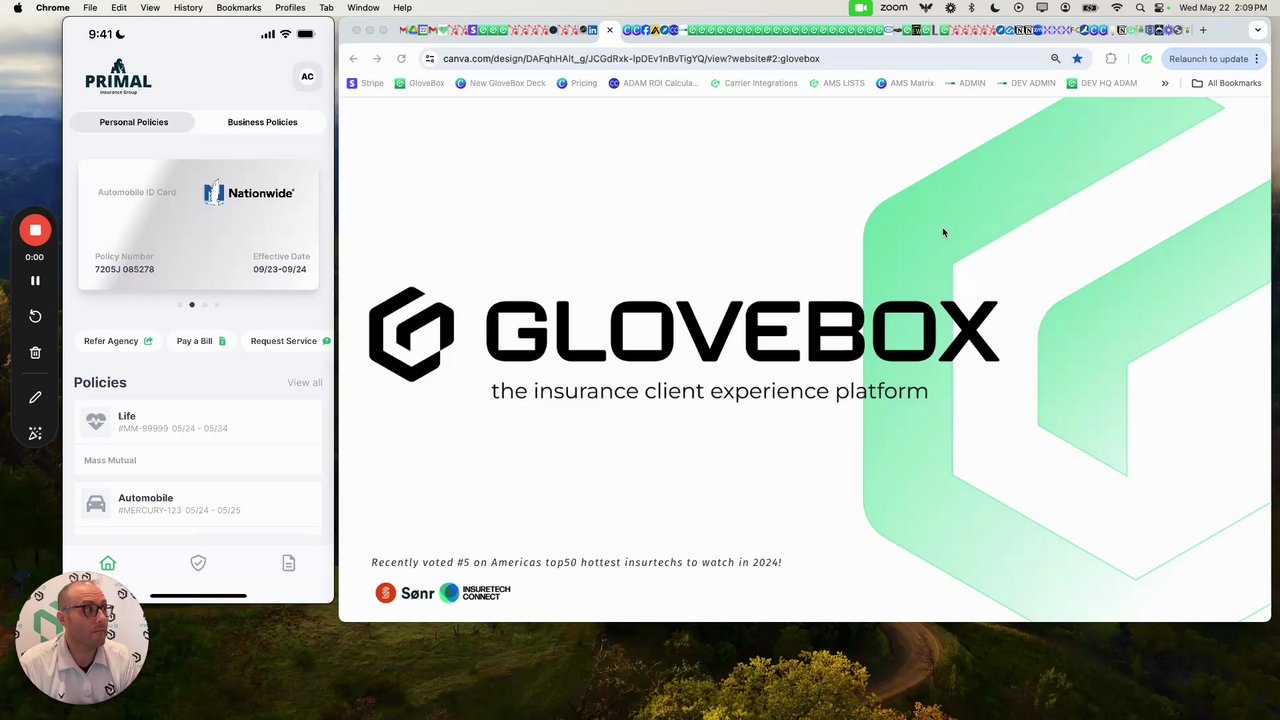This screenshot has height=720, width=1280.
Task: Open the Pricing bookmark
Action: 577,83
